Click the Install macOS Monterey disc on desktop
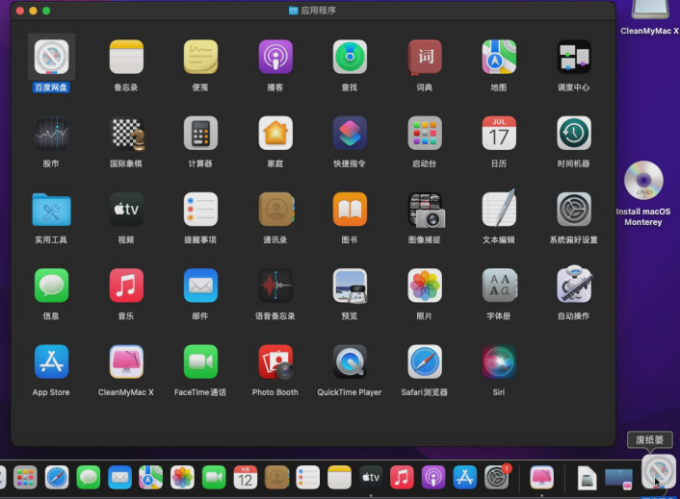Screen dimensions: 680x499 click(644, 180)
